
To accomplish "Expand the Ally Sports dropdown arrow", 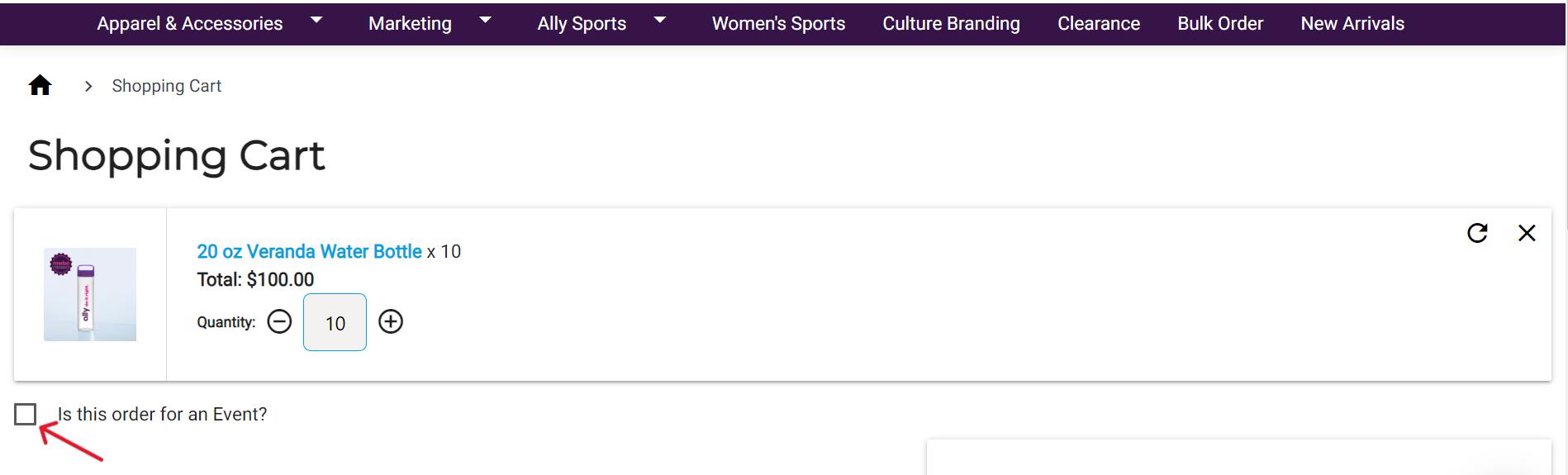I will tap(660, 21).
